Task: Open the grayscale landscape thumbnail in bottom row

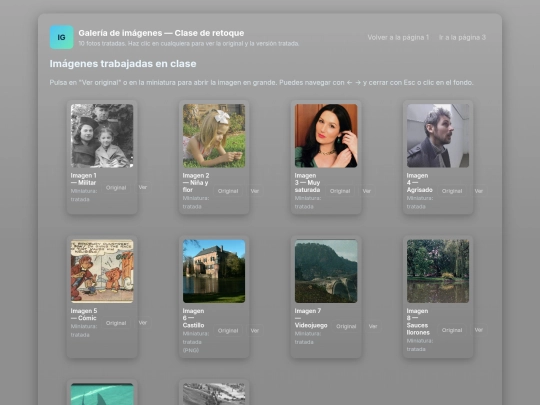Action: pos(214,394)
